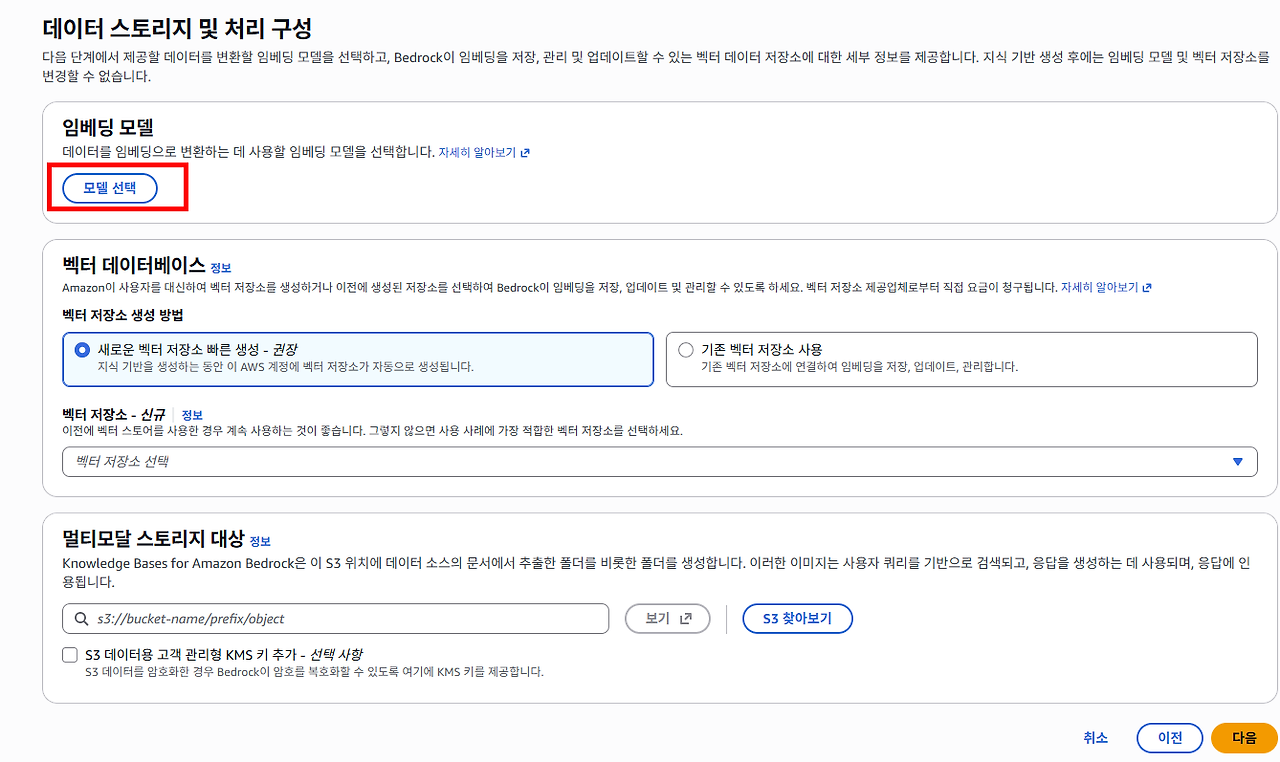
Task: Click the 모델 선택 button
Action: 110,188
